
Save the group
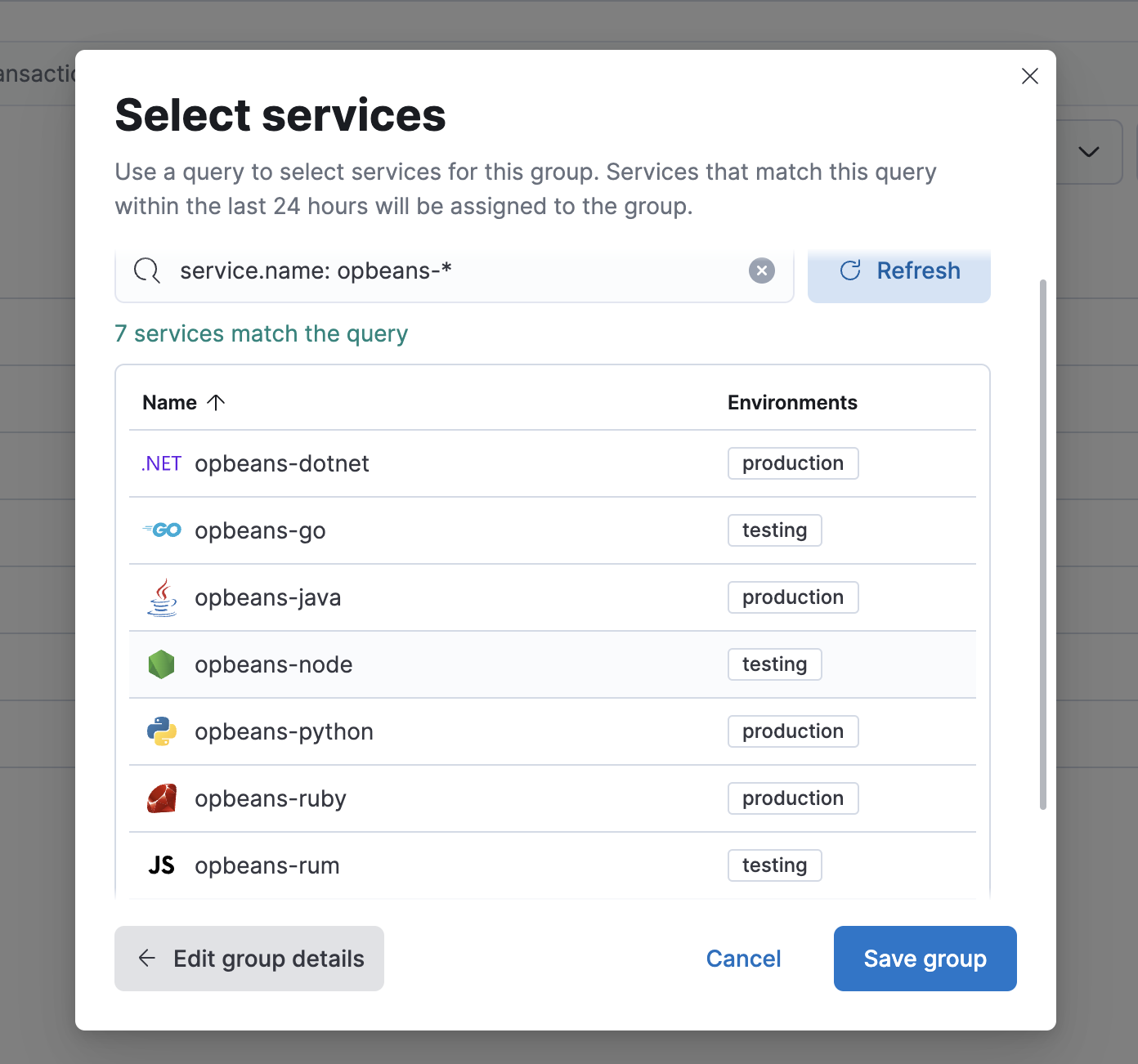pos(925,959)
